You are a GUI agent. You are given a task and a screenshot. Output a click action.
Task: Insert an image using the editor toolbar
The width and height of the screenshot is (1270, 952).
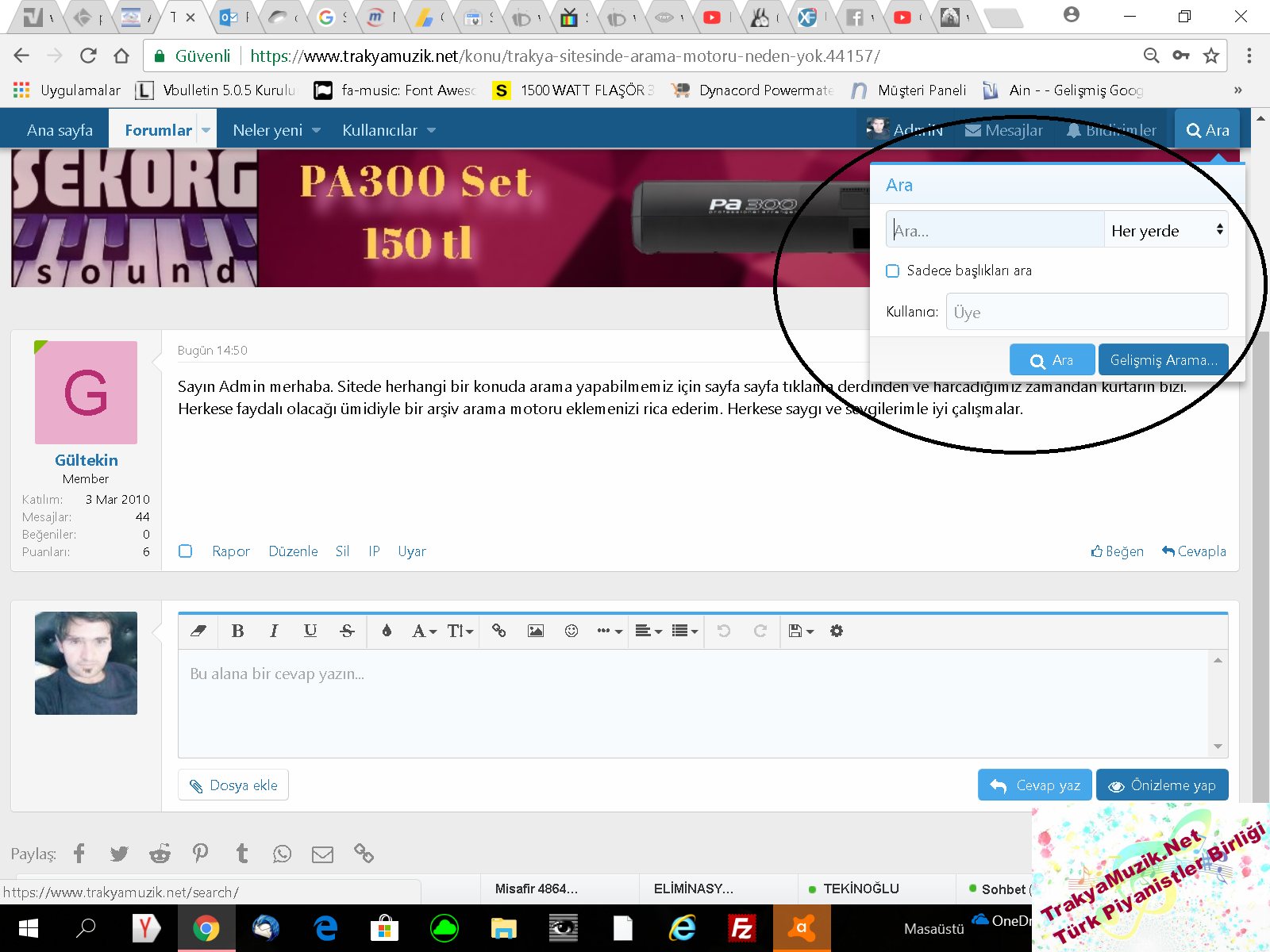click(x=536, y=631)
